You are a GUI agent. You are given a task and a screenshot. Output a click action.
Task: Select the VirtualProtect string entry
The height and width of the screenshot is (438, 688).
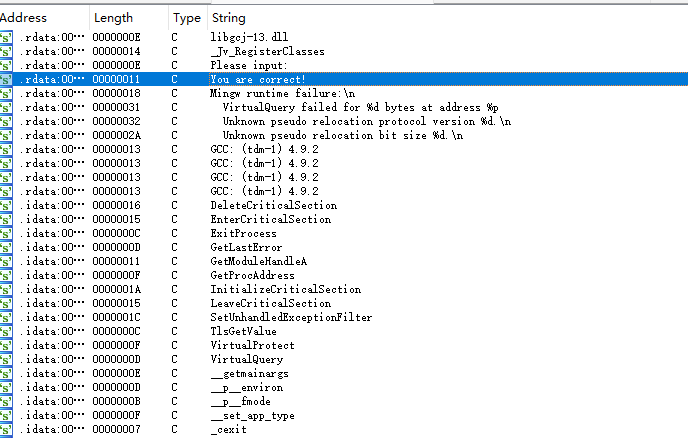[252, 345]
